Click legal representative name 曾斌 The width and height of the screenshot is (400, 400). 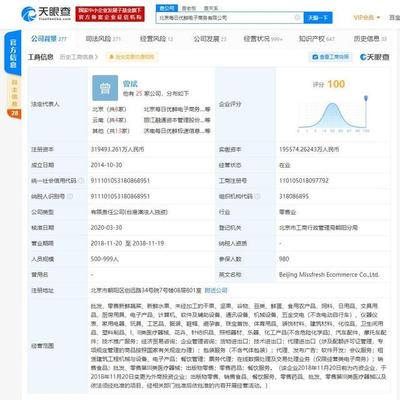(130, 83)
